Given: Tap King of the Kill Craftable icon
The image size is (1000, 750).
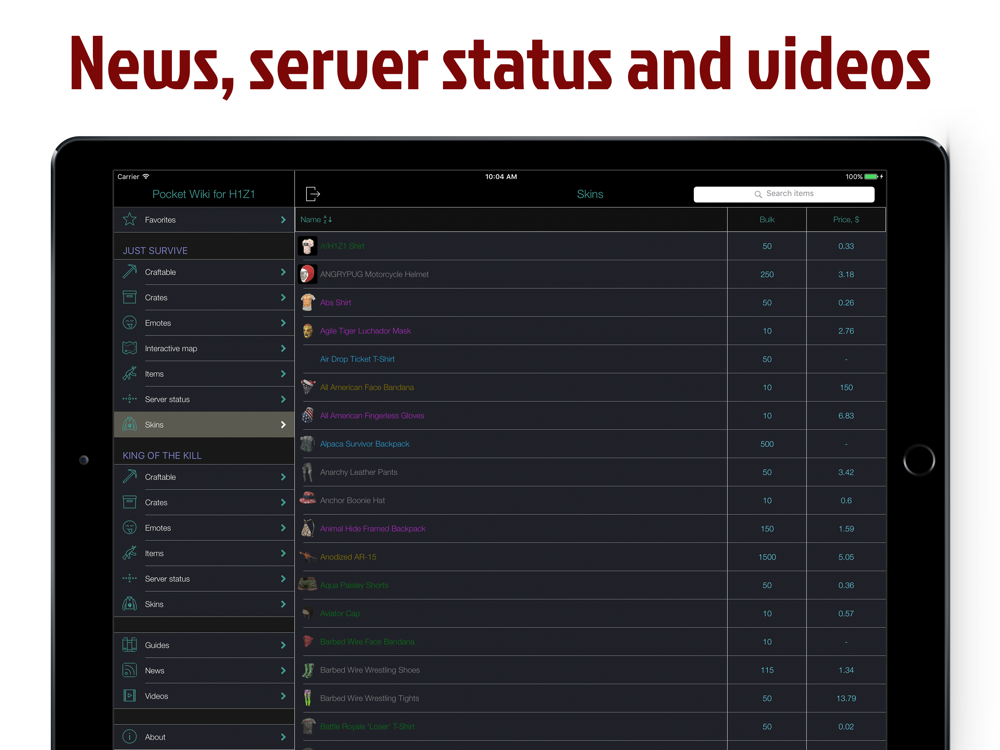Looking at the screenshot, I should coord(129,476).
